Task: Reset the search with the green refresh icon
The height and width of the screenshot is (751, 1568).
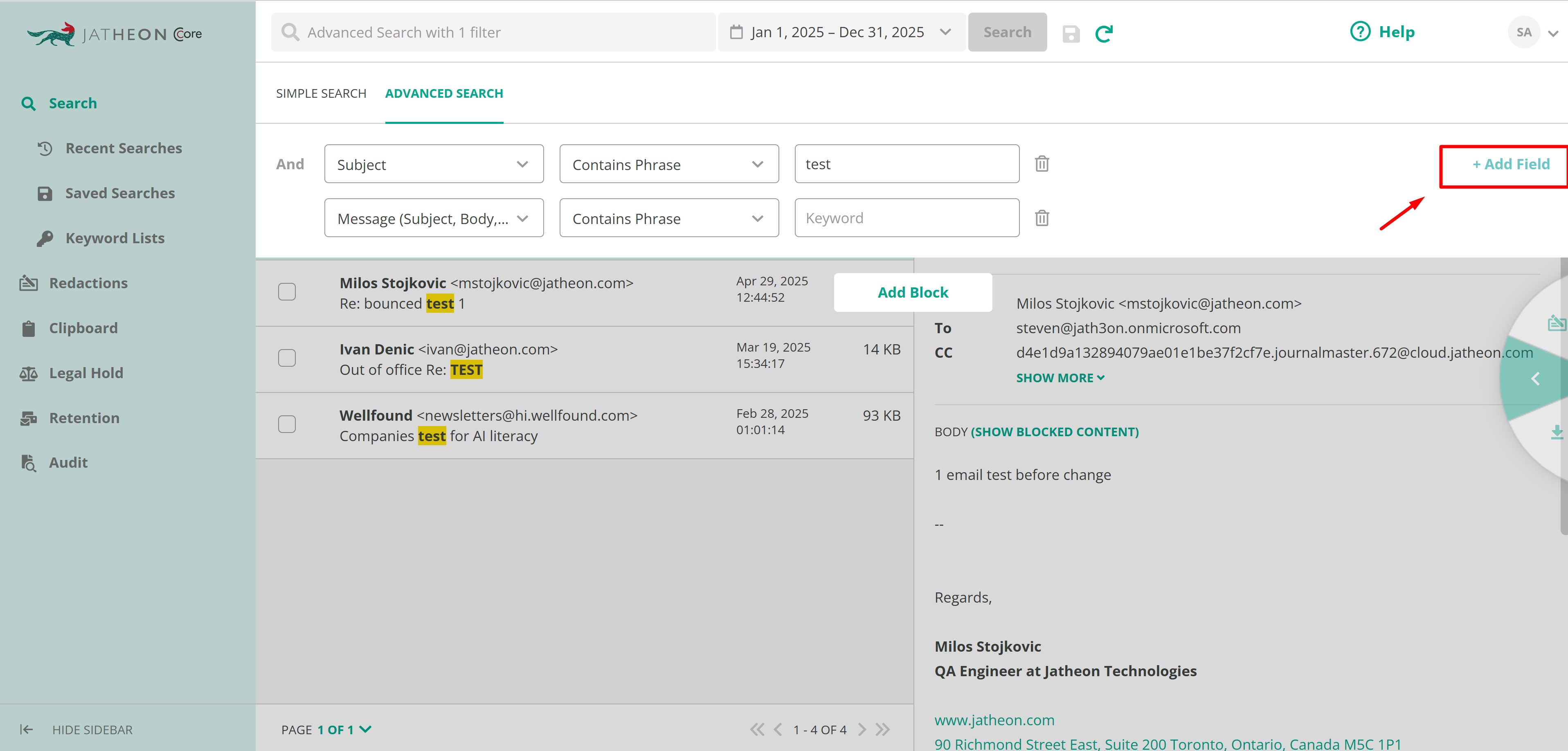Action: tap(1104, 34)
